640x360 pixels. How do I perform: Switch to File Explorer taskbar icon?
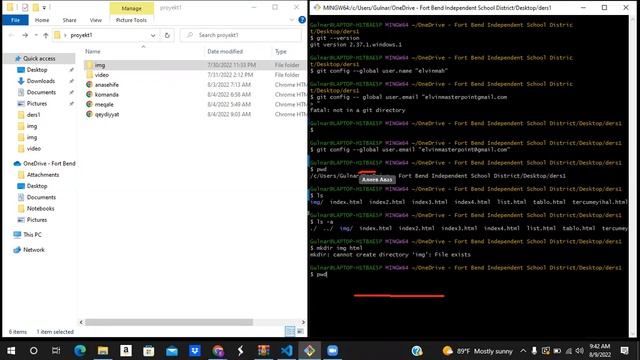(103, 351)
